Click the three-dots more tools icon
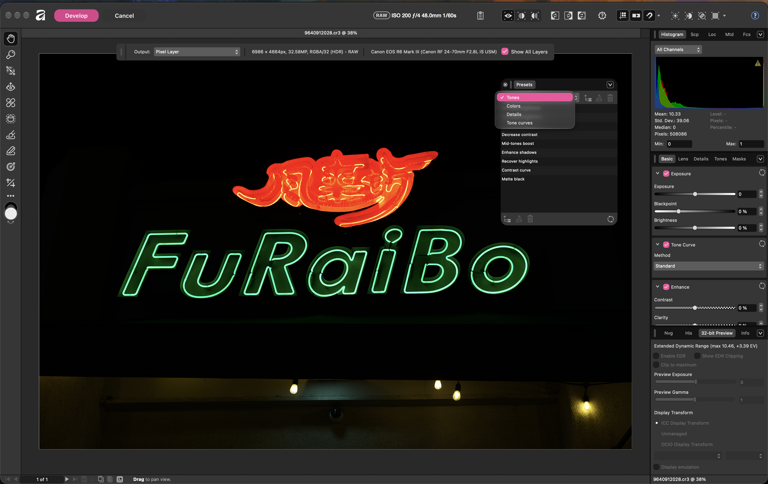This screenshot has height=484, width=768. [11, 195]
